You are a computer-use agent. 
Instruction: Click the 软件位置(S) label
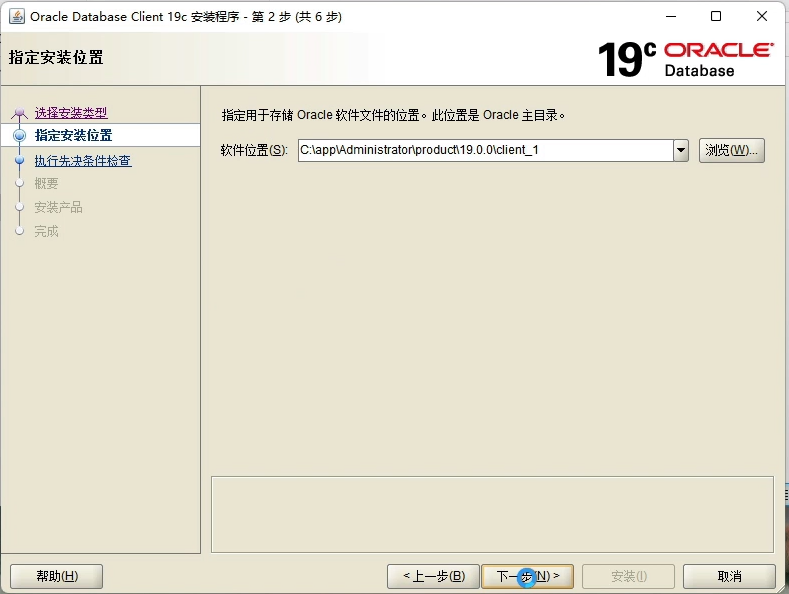(x=254, y=150)
